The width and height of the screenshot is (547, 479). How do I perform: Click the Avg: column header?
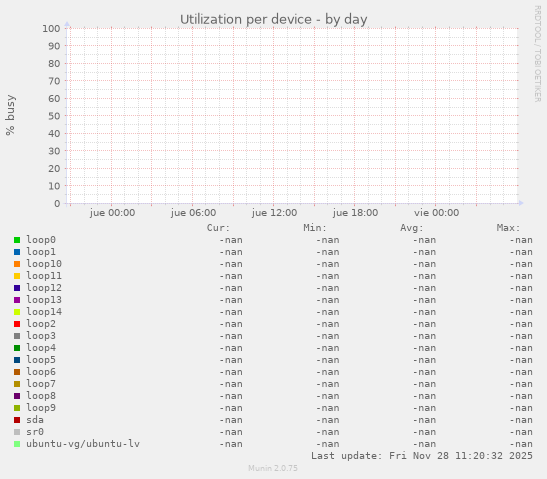click(x=412, y=228)
